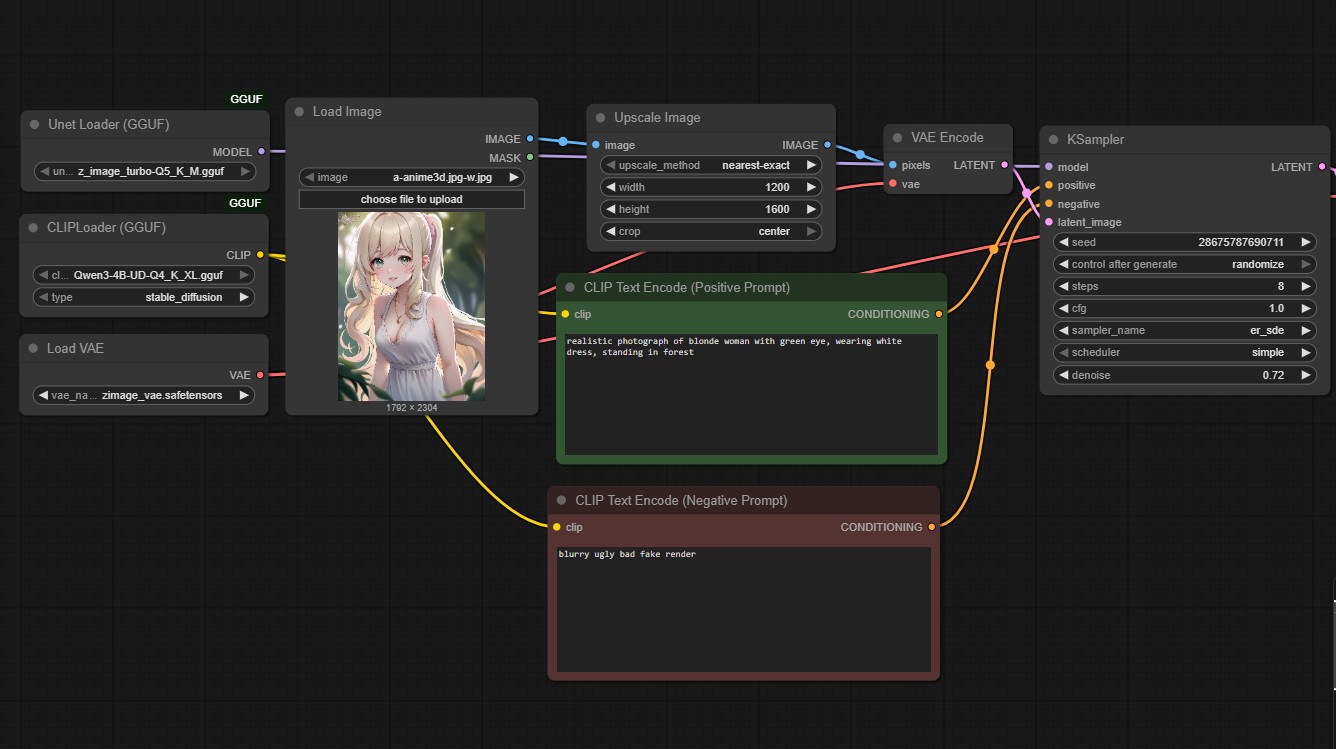Click the choose file to upload button
1336x749 pixels.
tap(411, 199)
